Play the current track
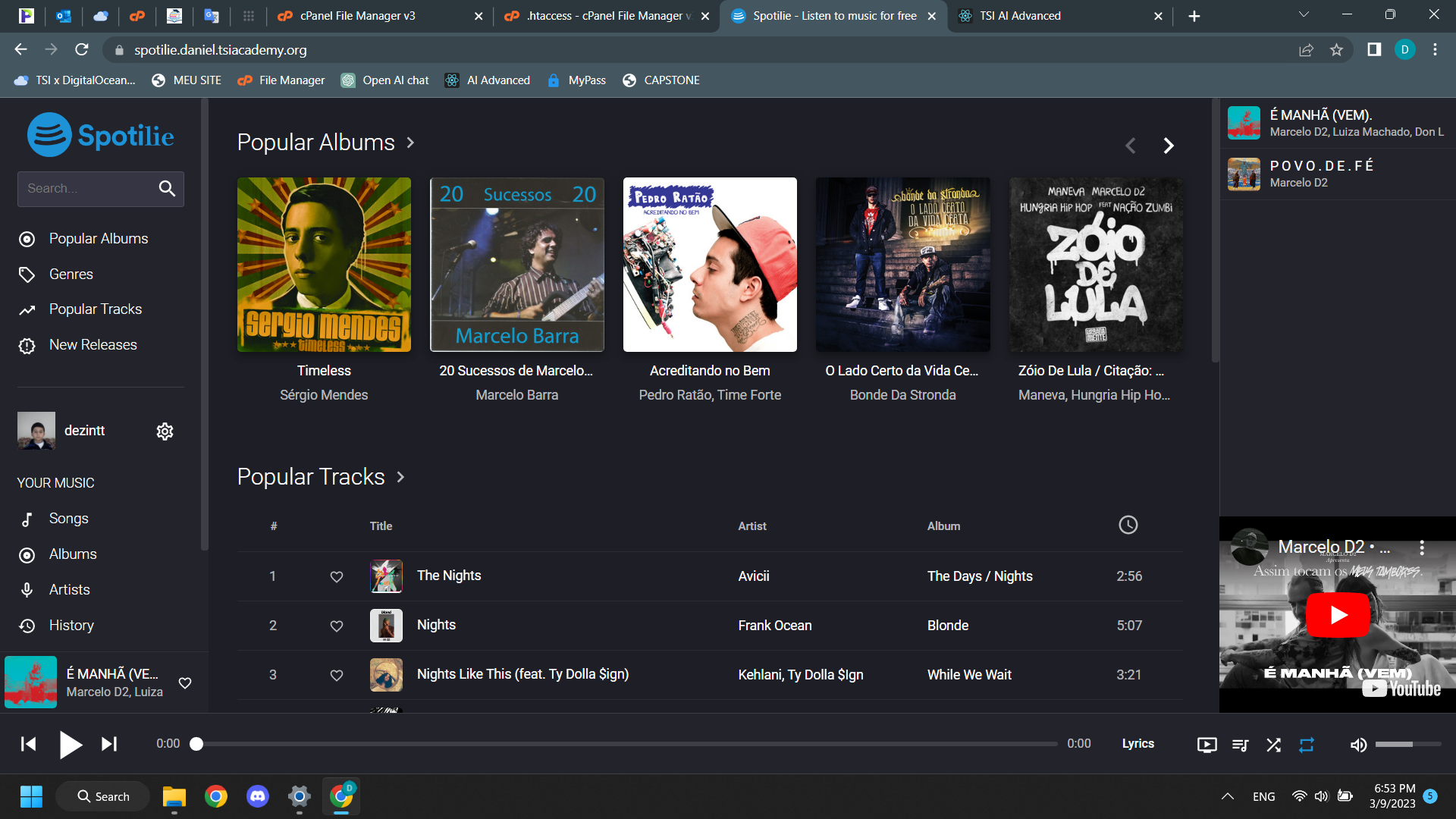 click(70, 744)
